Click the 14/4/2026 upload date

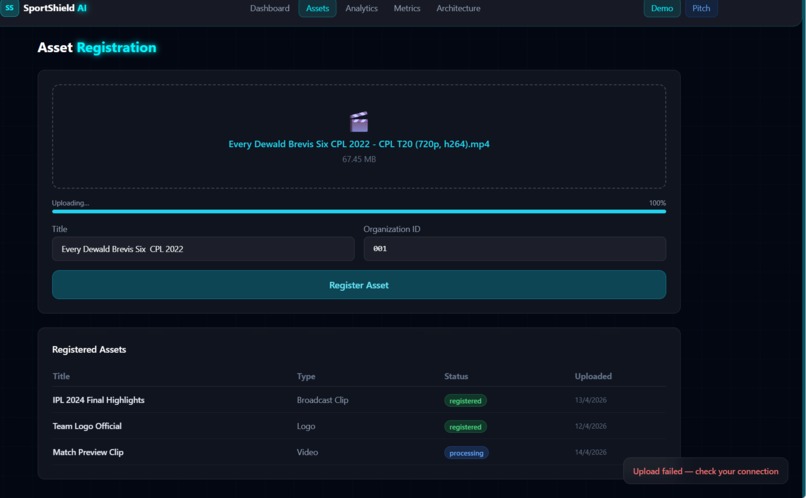(x=591, y=452)
